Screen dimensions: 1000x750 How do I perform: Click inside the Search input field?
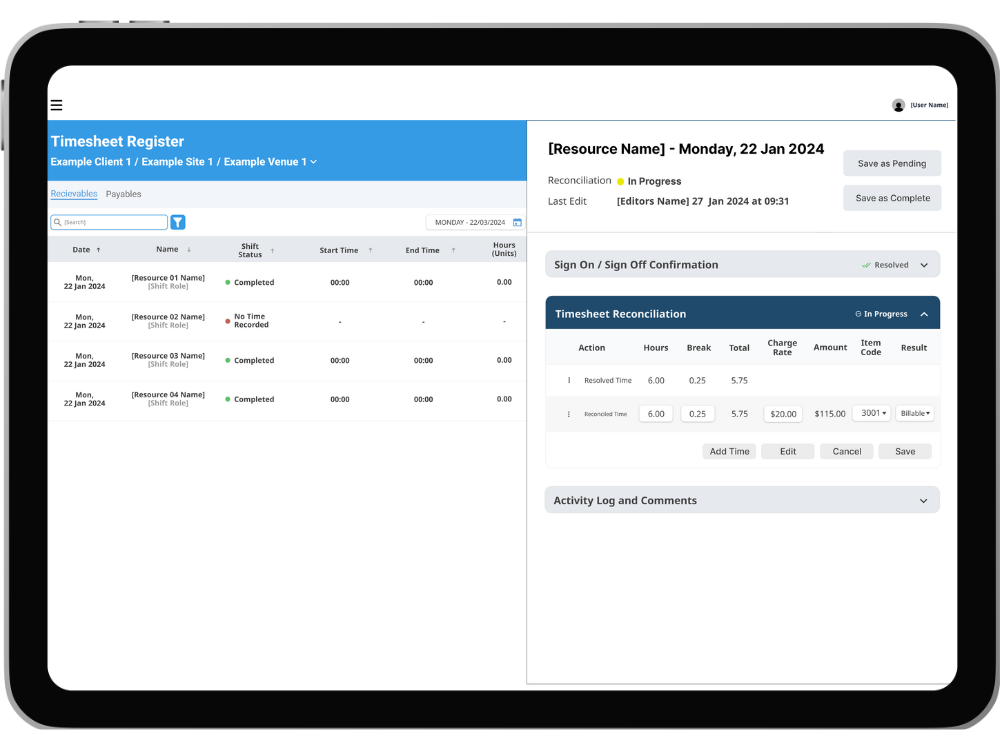click(110, 221)
